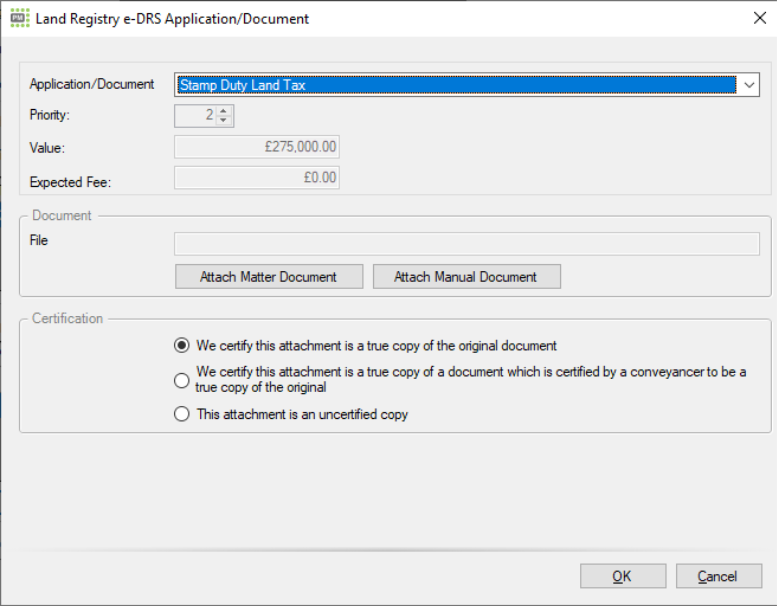Open the Application/Document dropdown arrow

[x=749, y=85]
